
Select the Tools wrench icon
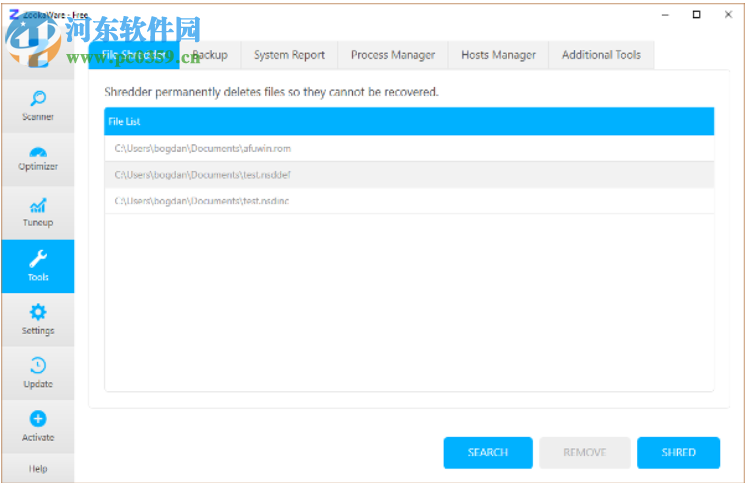pos(38,259)
